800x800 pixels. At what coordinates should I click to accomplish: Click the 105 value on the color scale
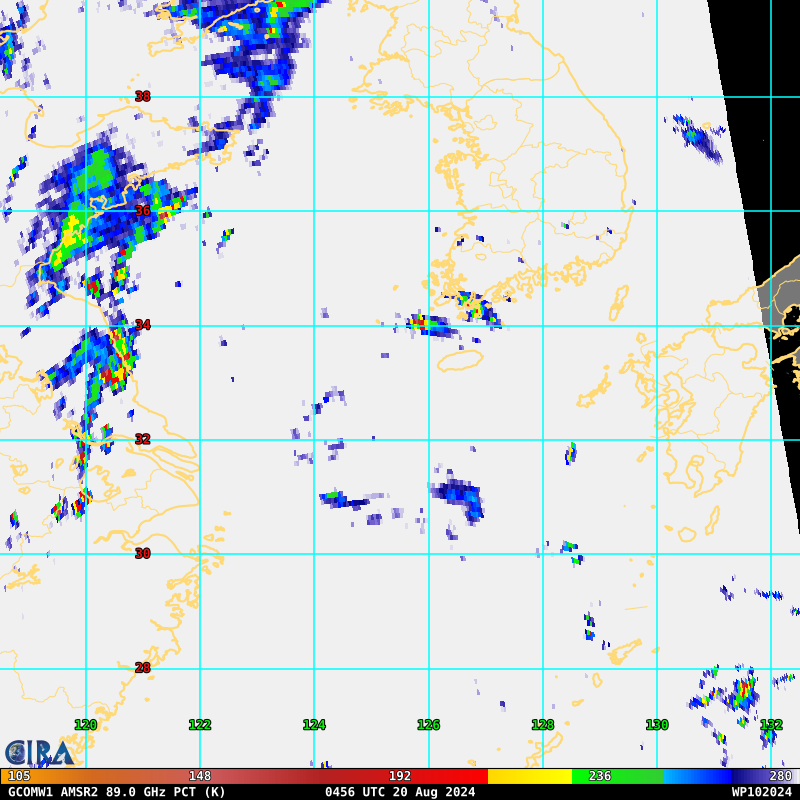(x=19, y=776)
